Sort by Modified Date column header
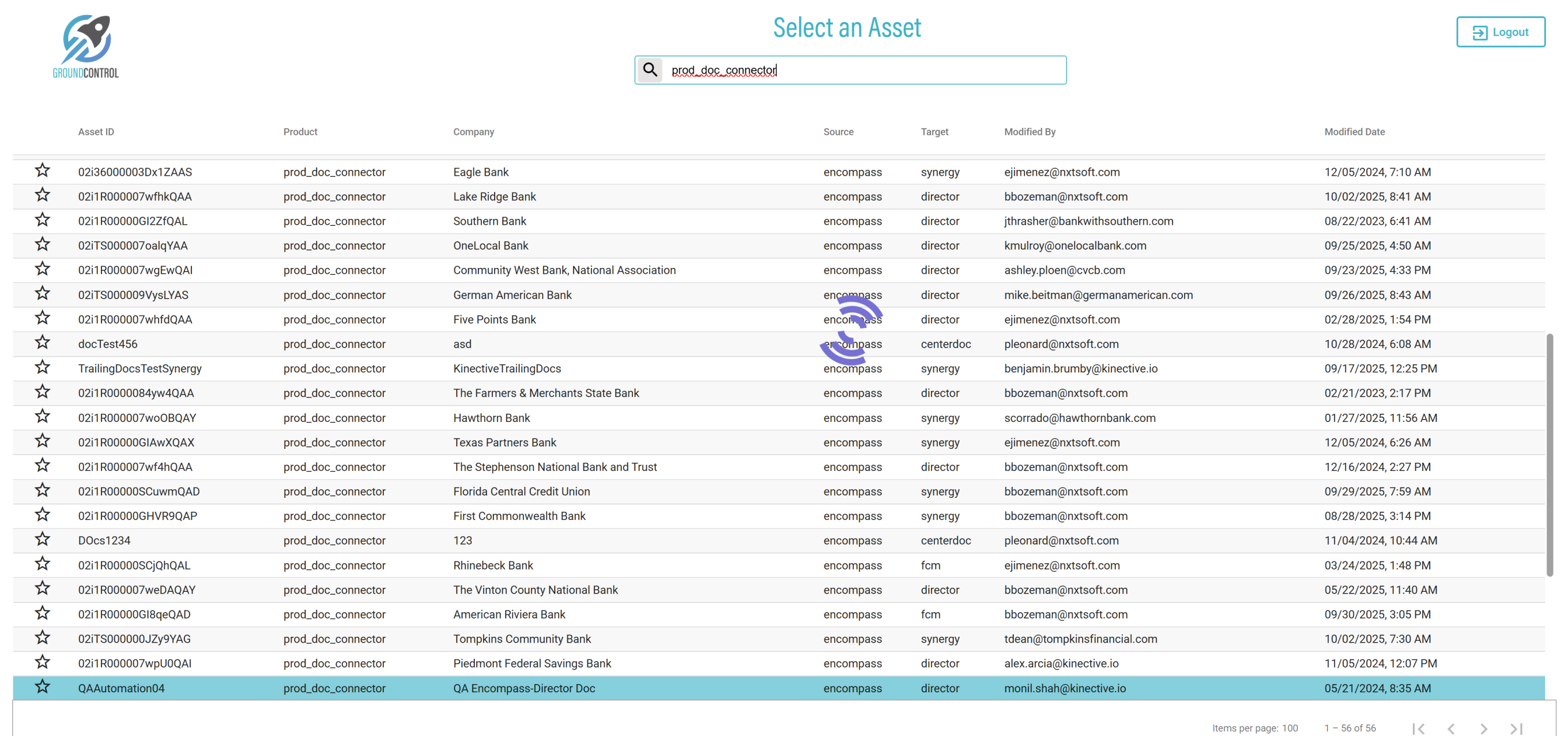The width and height of the screenshot is (1568, 736). (1354, 131)
